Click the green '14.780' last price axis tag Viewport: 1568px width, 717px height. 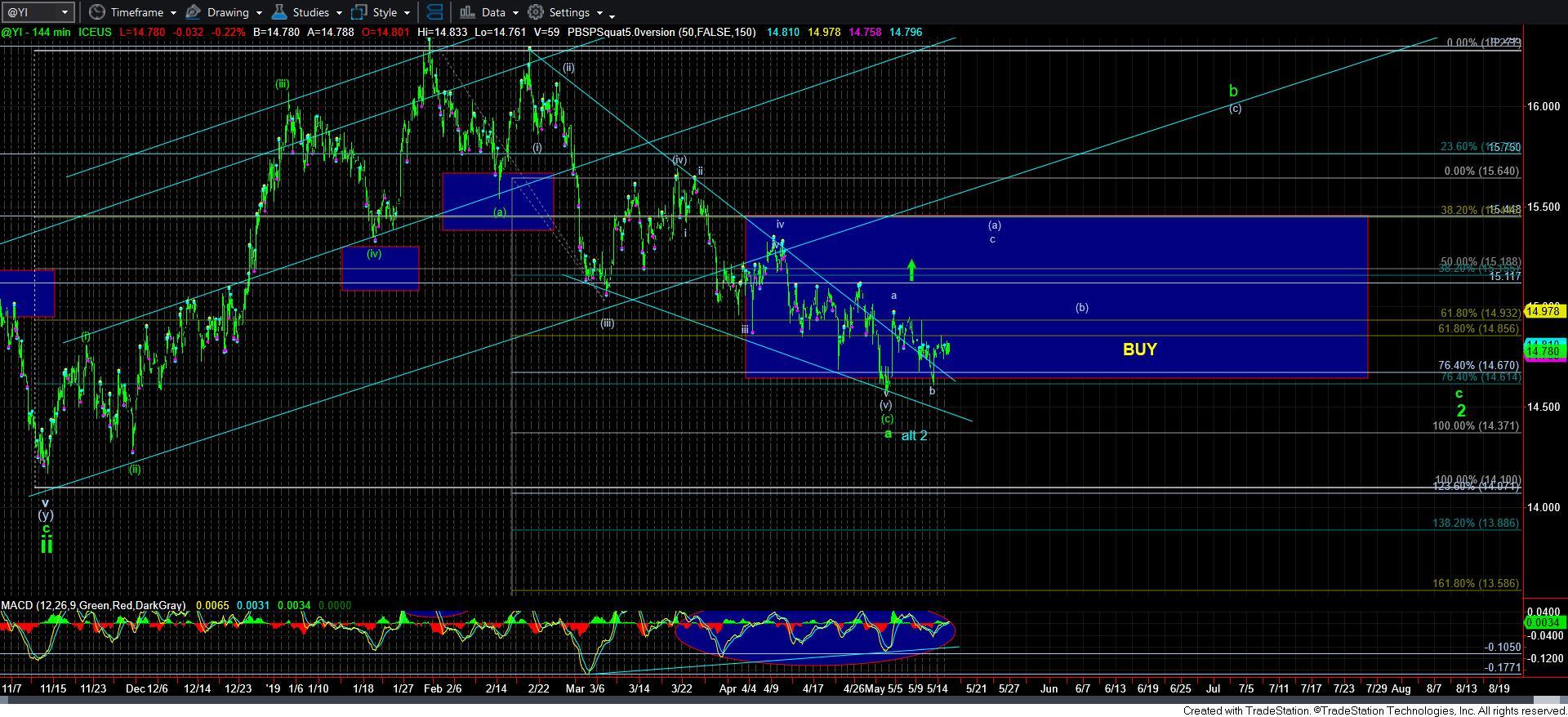(1544, 352)
